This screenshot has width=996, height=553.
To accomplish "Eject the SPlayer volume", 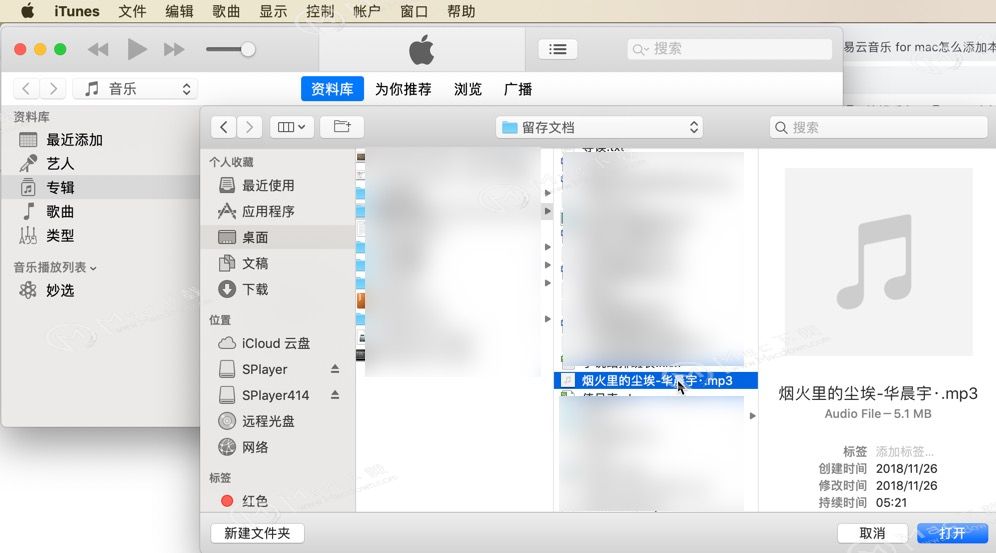I will (x=335, y=369).
